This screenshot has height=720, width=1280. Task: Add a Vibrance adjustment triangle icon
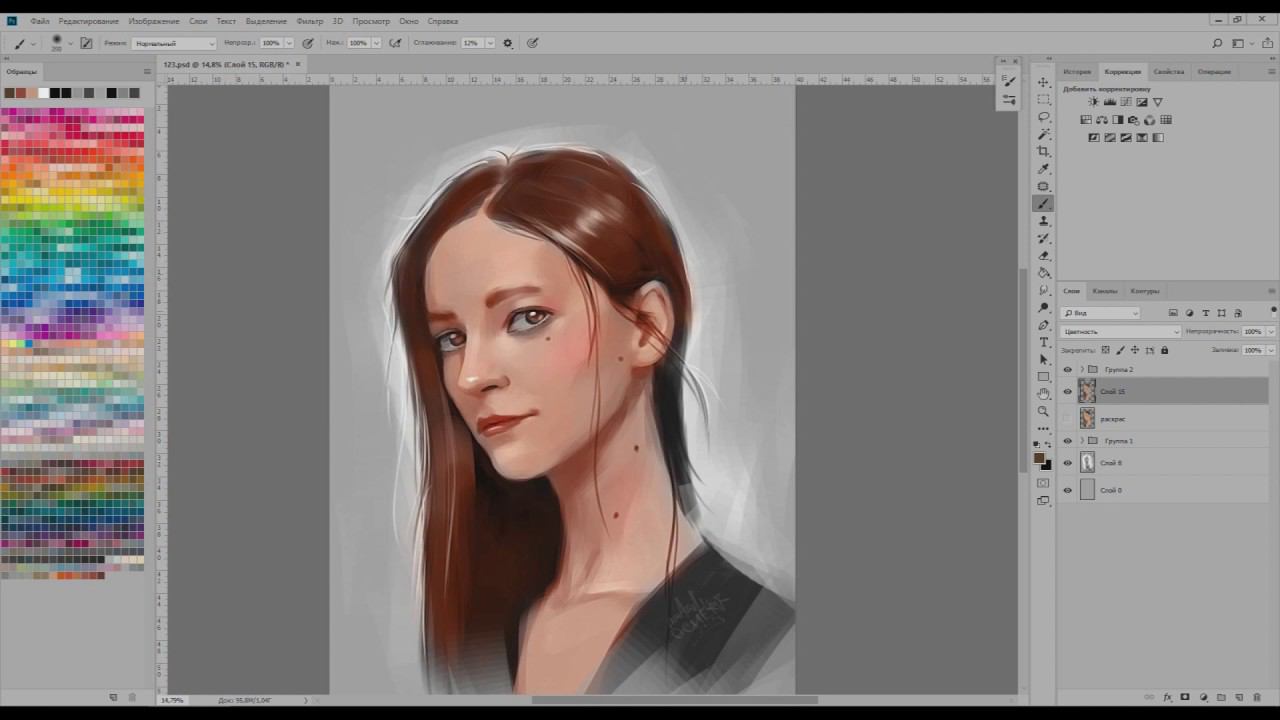(x=1157, y=102)
